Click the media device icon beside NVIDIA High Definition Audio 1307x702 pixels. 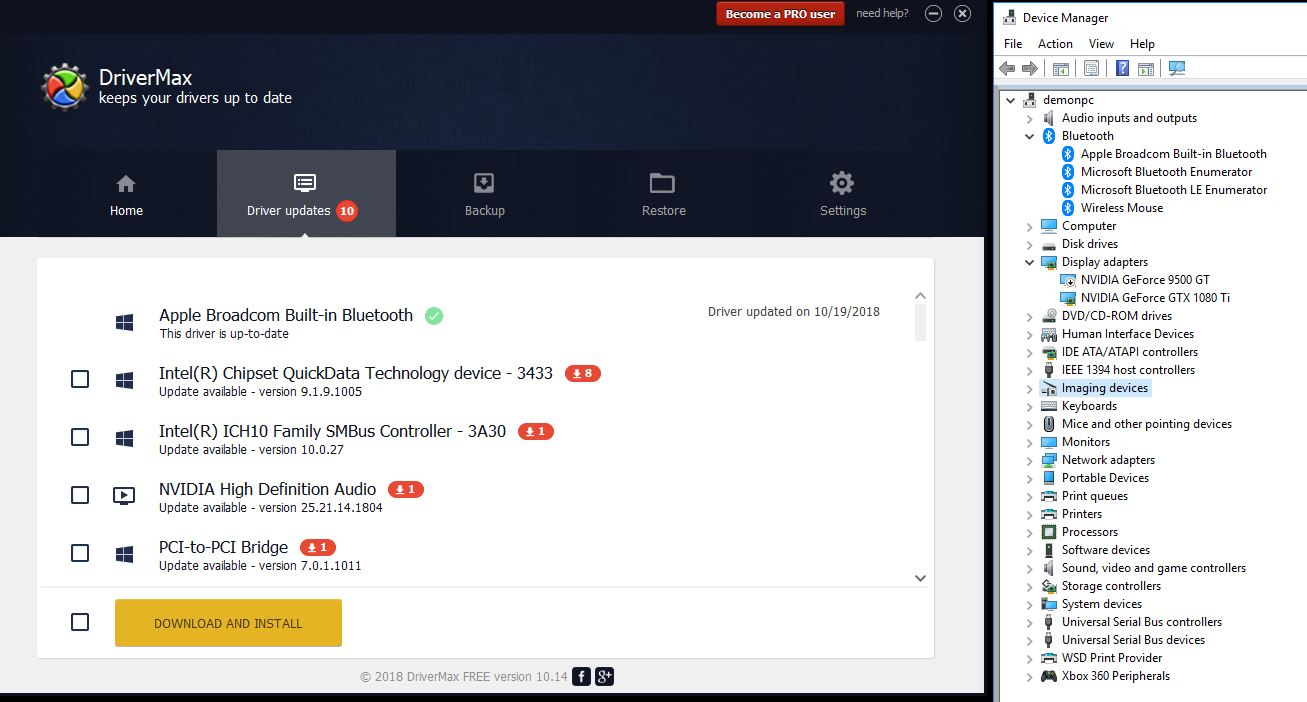coord(124,495)
